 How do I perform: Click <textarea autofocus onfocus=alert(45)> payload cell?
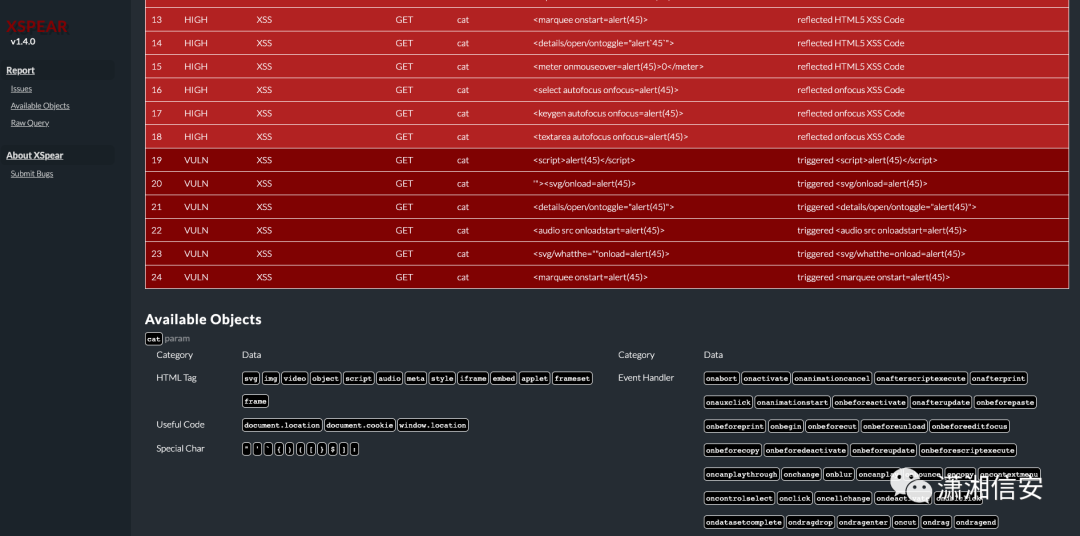click(610, 136)
